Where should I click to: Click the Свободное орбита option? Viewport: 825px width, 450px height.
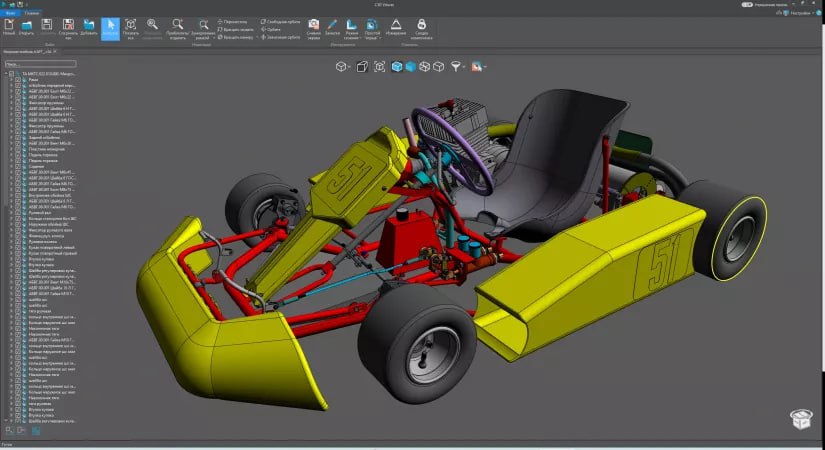(280, 20)
